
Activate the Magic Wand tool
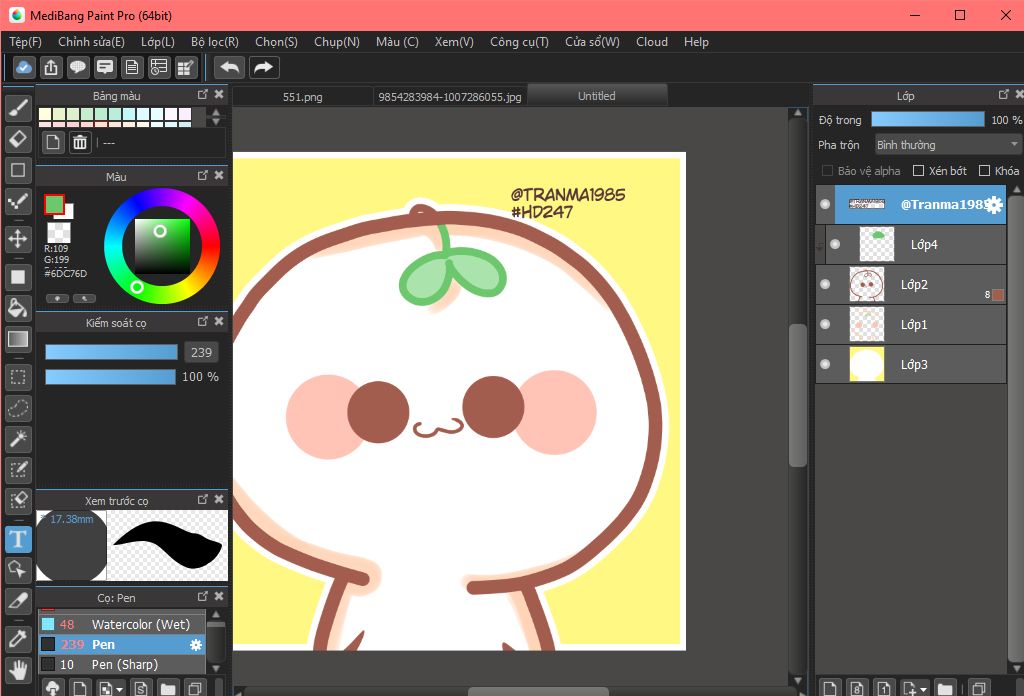[x=17, y=437]
